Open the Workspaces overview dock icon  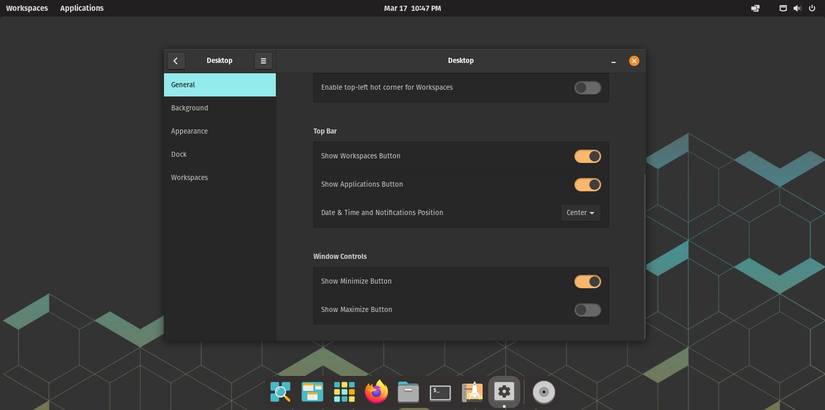point(312,392)
